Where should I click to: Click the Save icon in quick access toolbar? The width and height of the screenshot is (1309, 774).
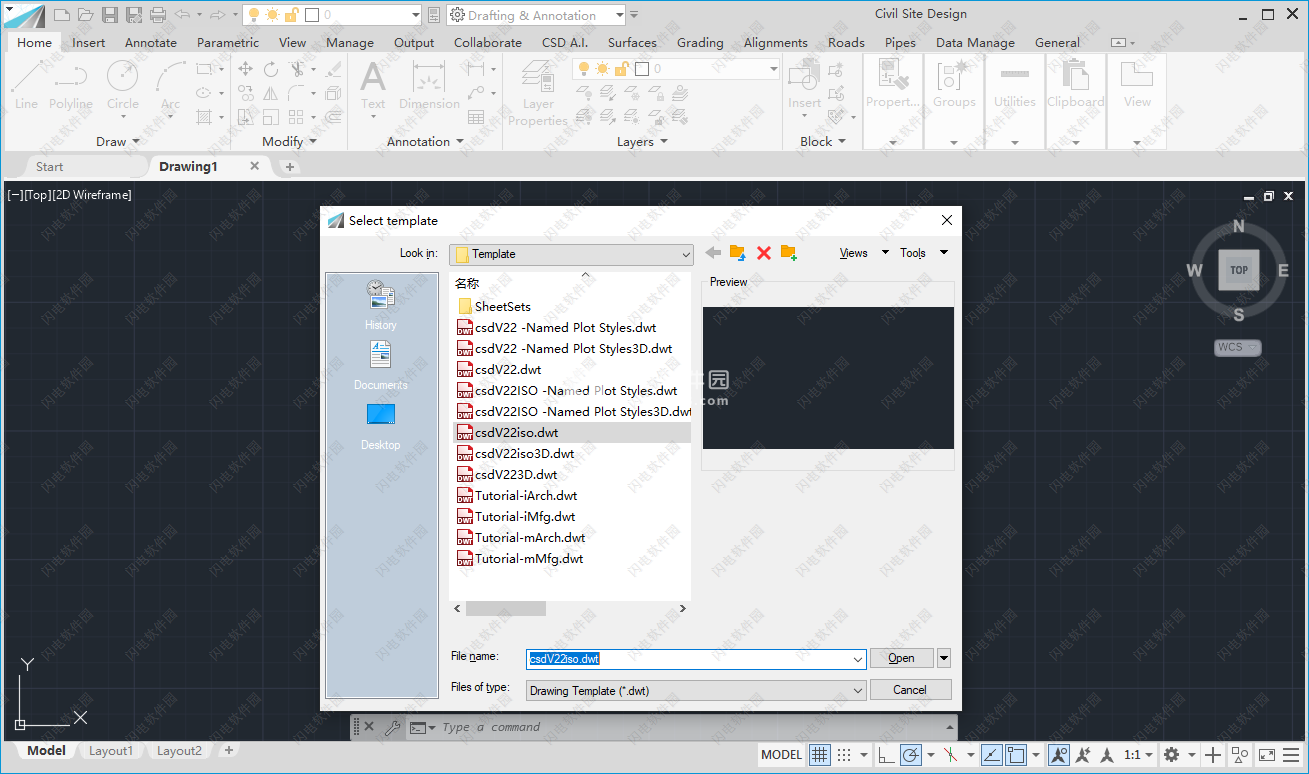point(110,15)
